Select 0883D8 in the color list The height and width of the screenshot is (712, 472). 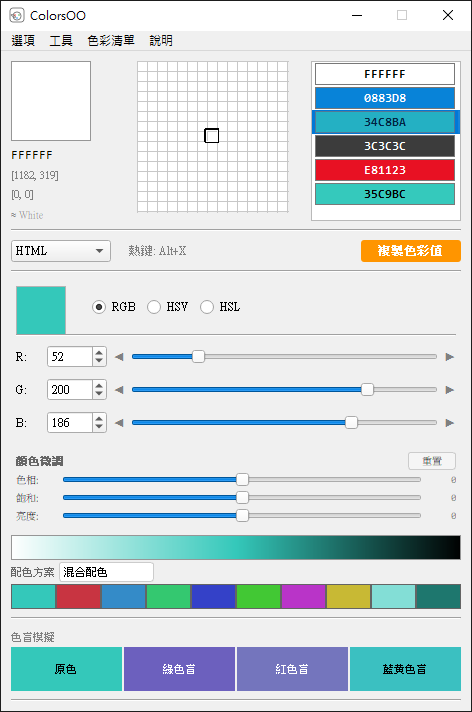click(385, 98)
